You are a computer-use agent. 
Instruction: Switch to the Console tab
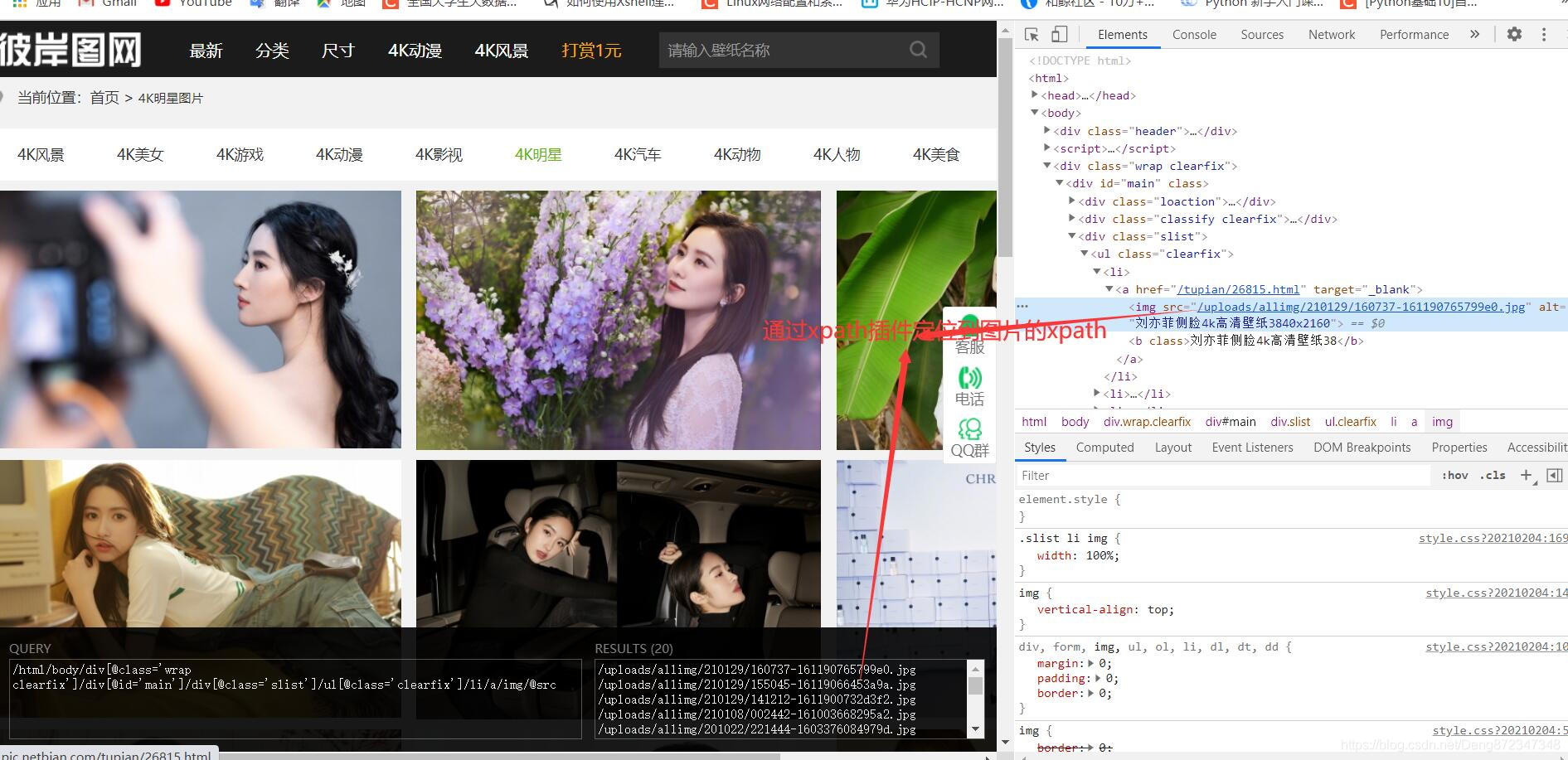(1194, 34)
